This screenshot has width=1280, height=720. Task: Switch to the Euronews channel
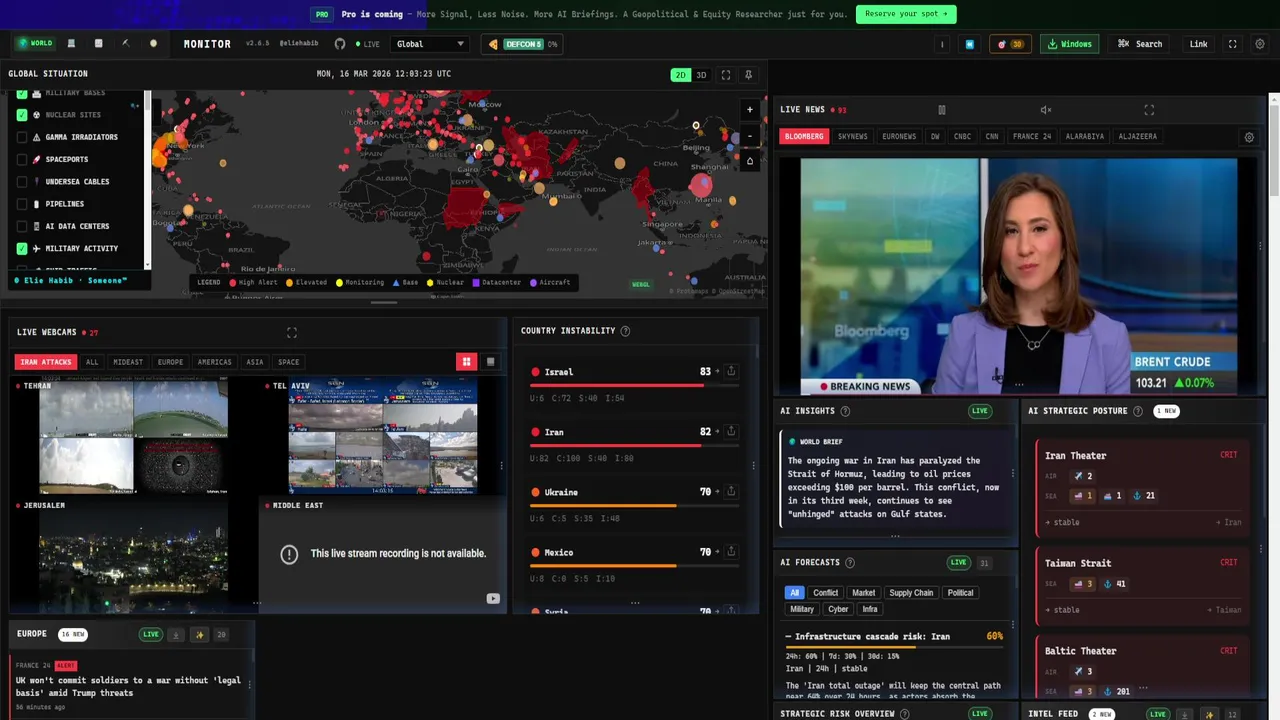click(899, 136)
